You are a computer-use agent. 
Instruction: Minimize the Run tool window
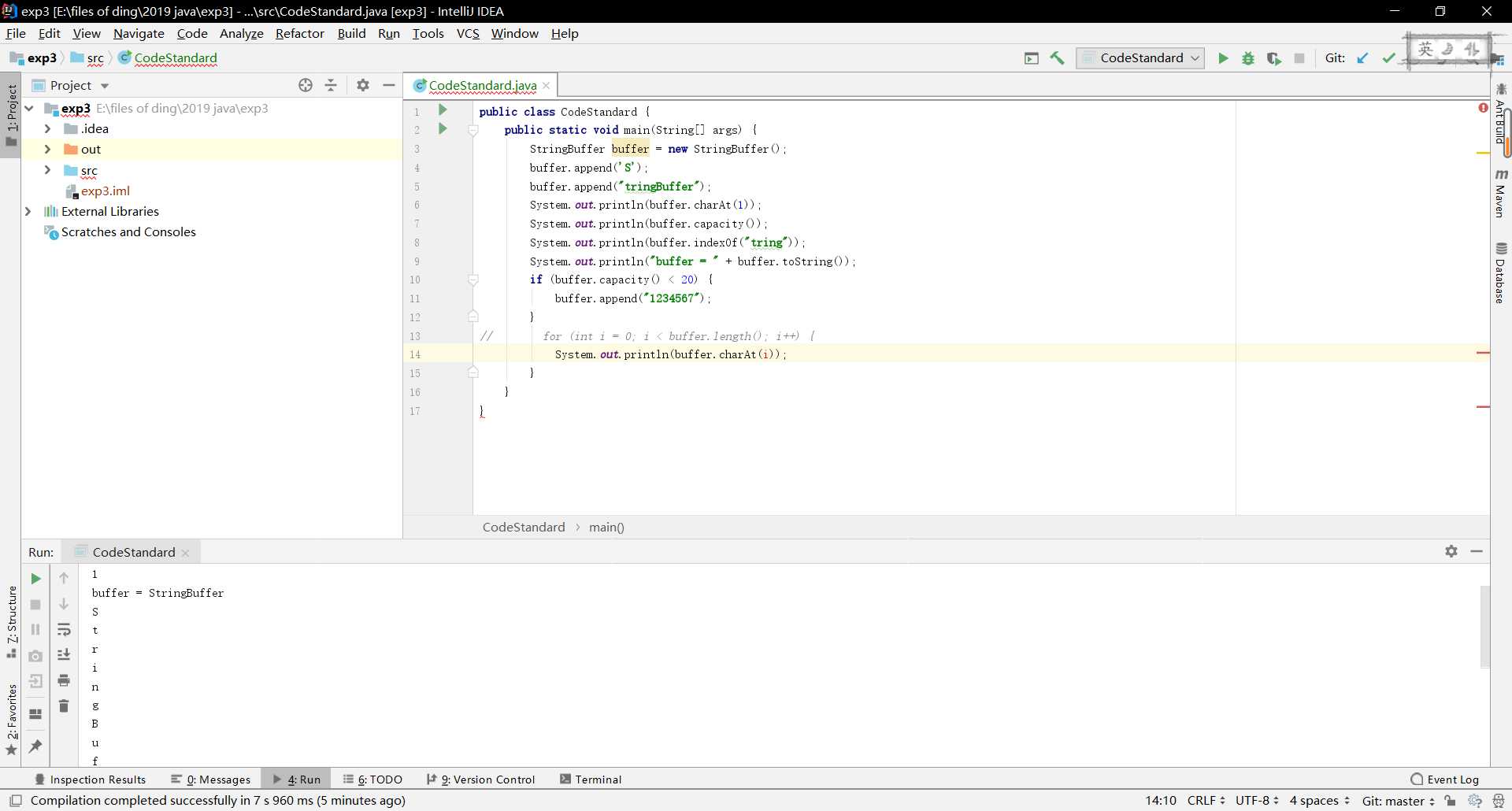tap(1477, 551)
